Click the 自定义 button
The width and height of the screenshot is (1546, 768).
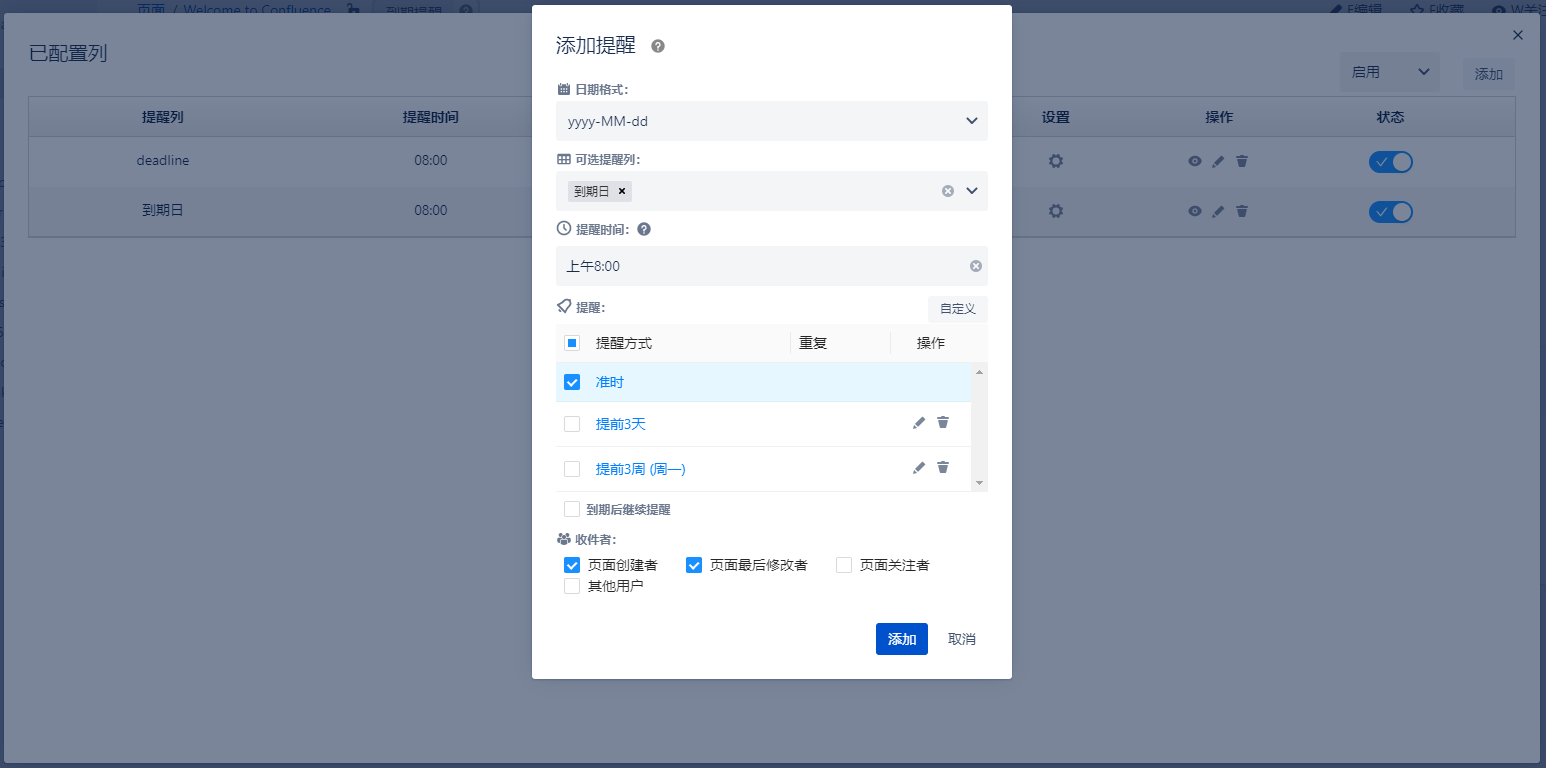coord(957,309)
